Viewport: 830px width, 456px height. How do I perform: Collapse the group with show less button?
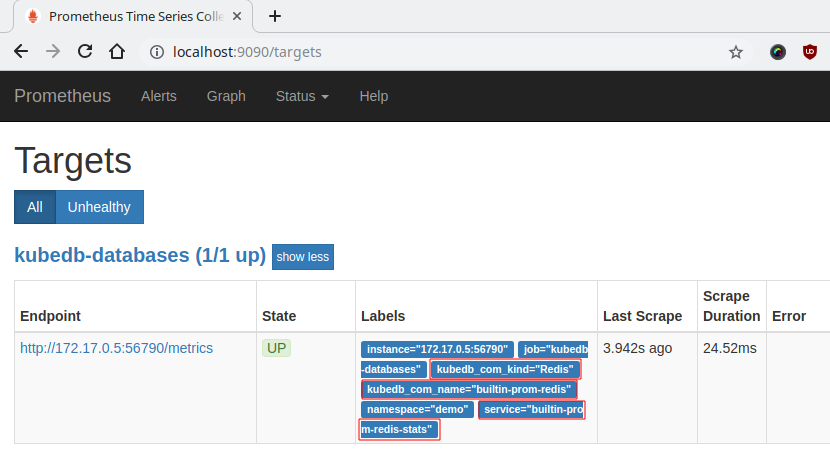click(x=303, y=257)
